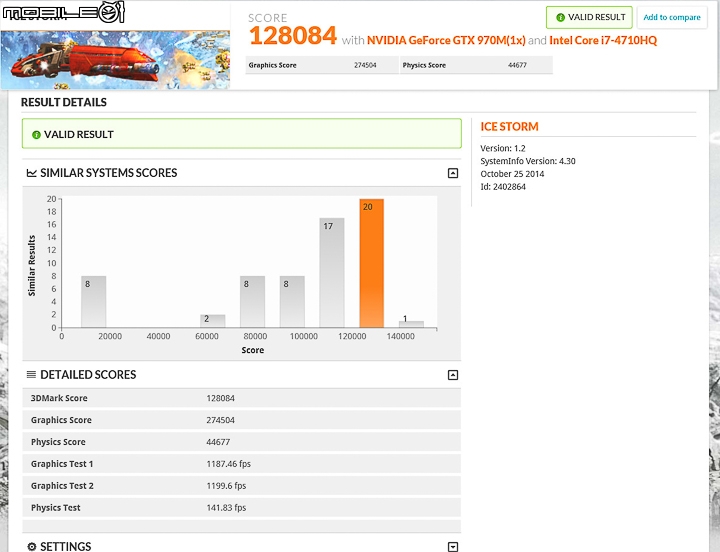The height and width of the screenshot is (552, 720).
Task: Click the Graphics Test 2 value 1199.6 fps
Action: [226, 486]
